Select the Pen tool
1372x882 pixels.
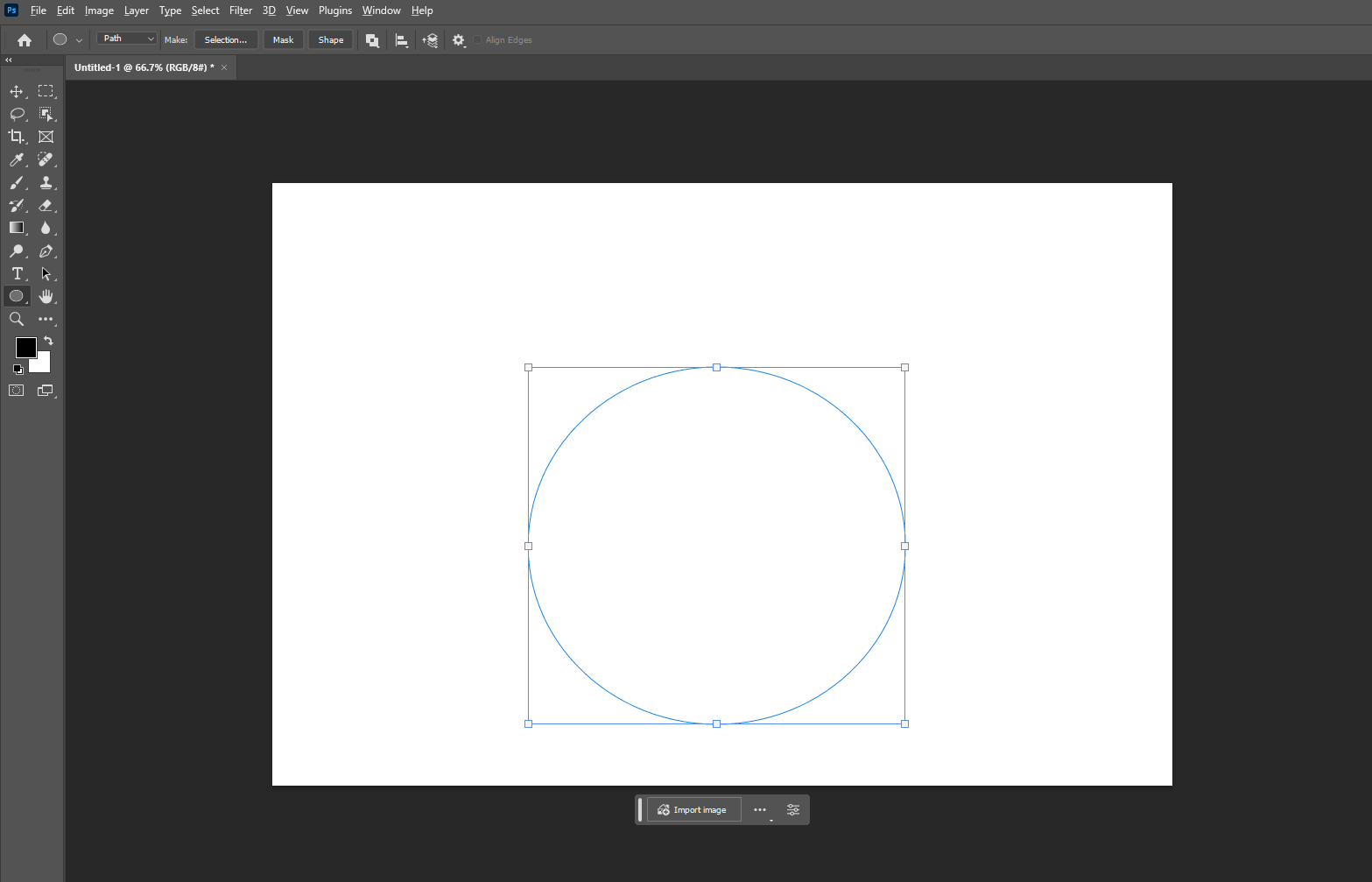click(46, 251)
